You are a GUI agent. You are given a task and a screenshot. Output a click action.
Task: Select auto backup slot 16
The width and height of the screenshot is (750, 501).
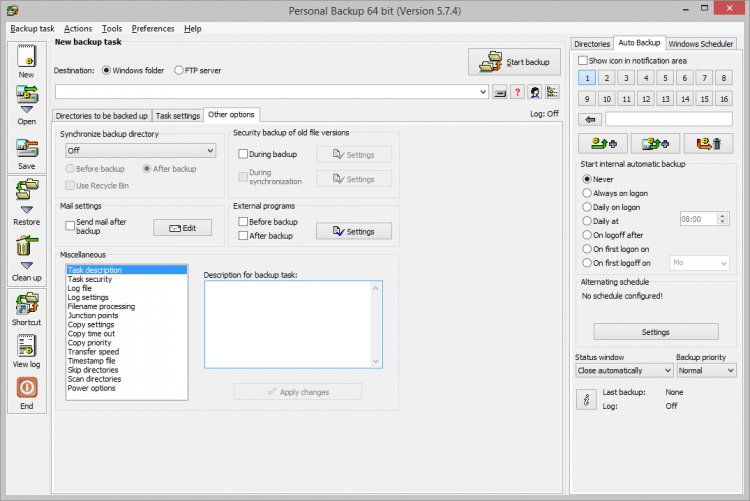tap(724, 99)
